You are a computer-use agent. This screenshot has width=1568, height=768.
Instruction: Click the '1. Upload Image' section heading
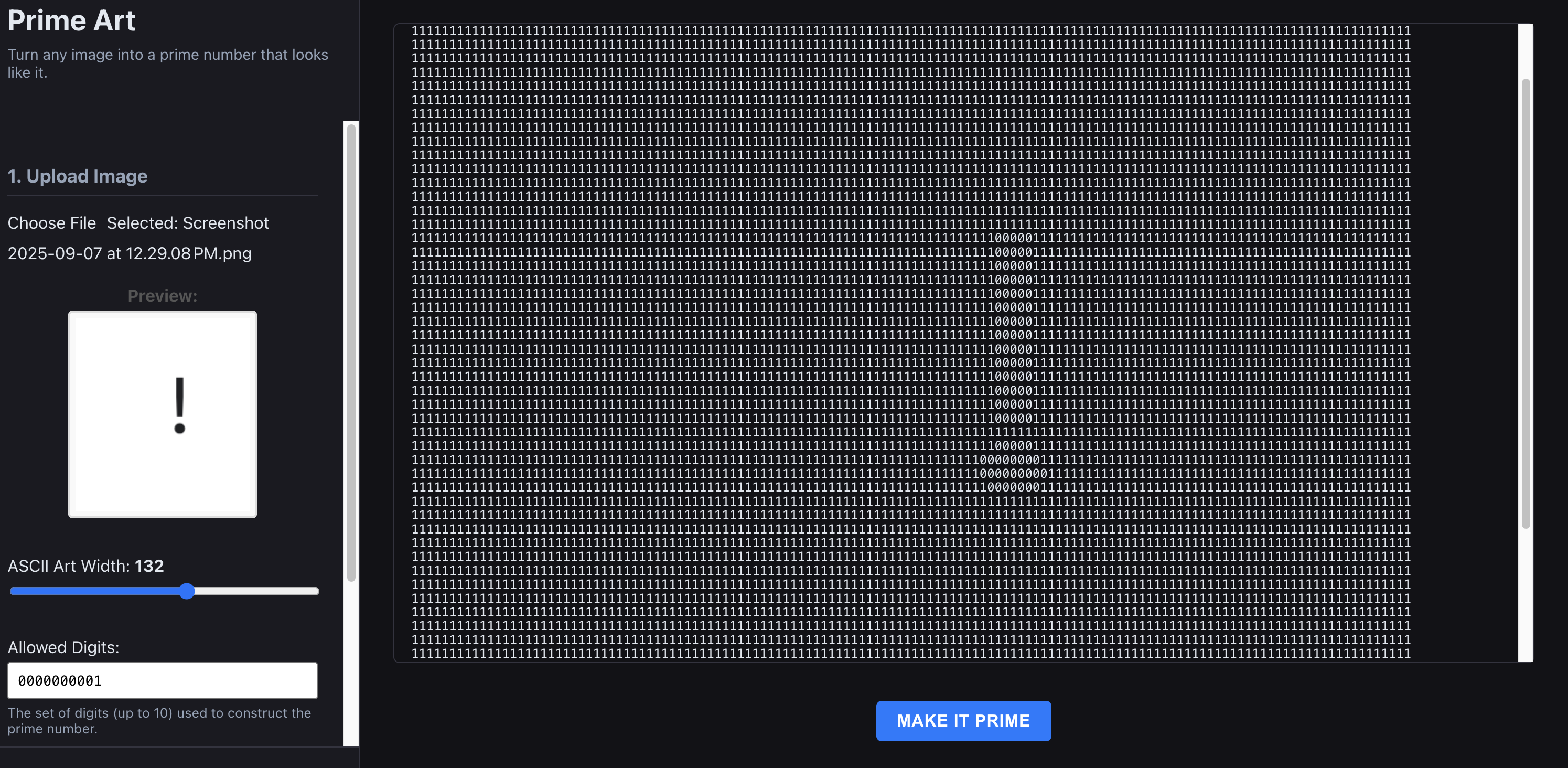point(77,176)
